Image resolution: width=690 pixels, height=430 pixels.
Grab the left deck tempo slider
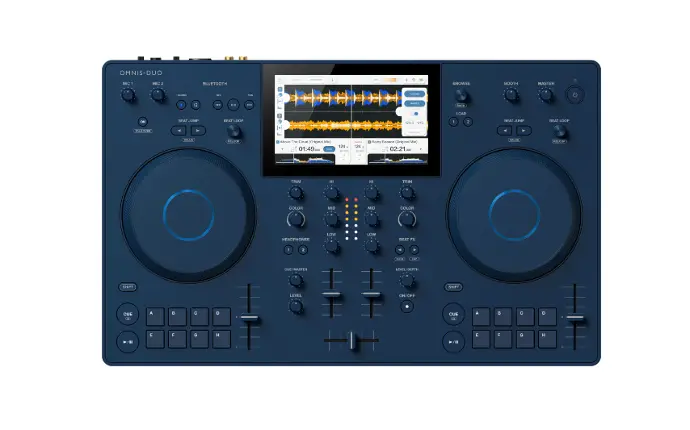click(250, 318)
